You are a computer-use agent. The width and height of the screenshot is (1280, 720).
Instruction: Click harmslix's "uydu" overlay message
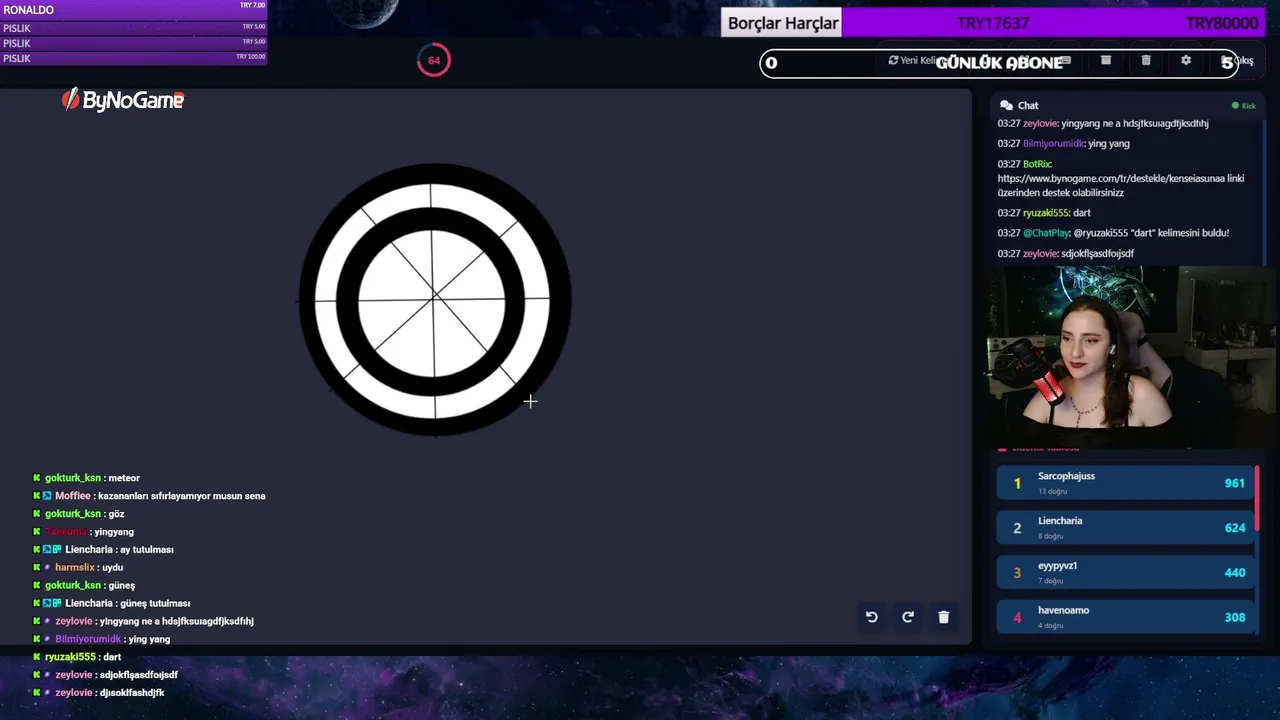point(78,567)
